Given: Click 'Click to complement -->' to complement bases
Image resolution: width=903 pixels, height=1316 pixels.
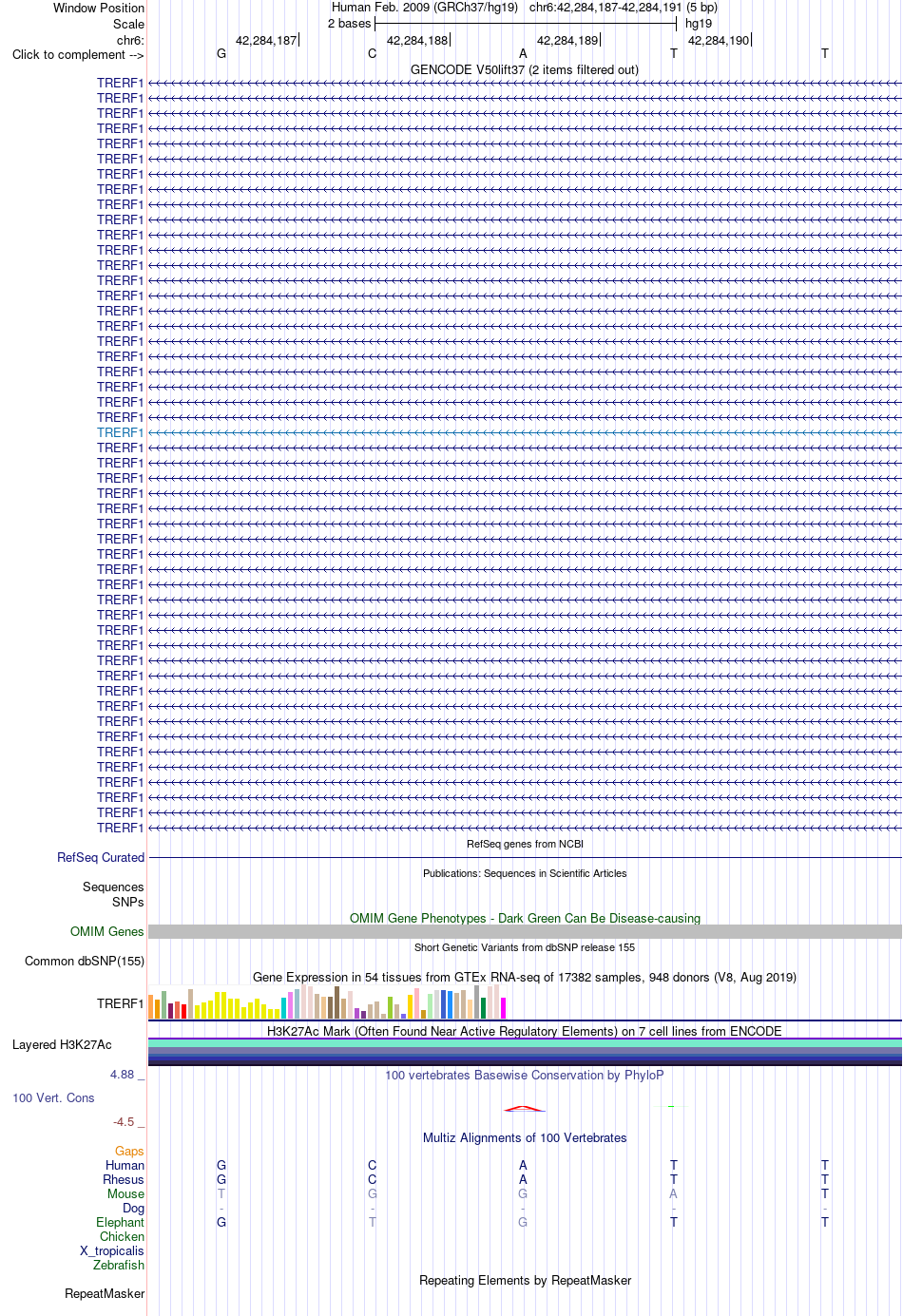Looking at the screenshot, I should click(x=78, y=54).
